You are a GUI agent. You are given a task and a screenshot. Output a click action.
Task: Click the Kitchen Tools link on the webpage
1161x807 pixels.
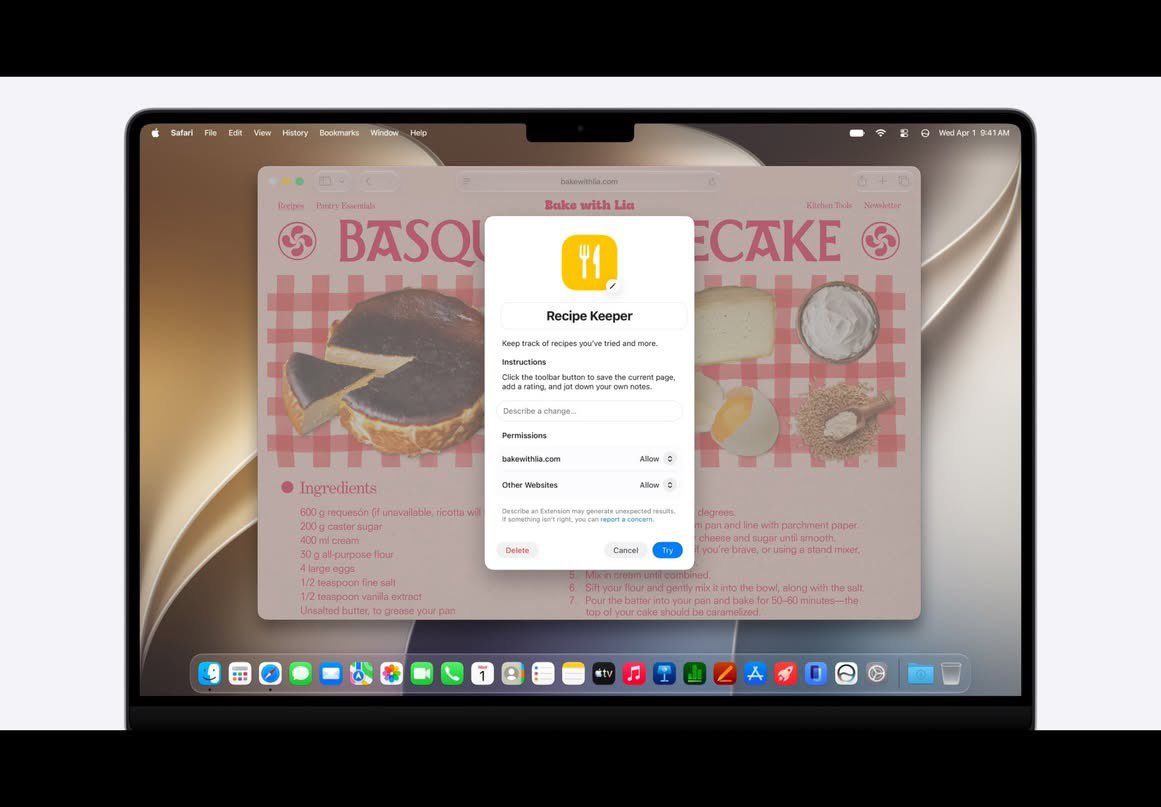[x=829, y=205]
